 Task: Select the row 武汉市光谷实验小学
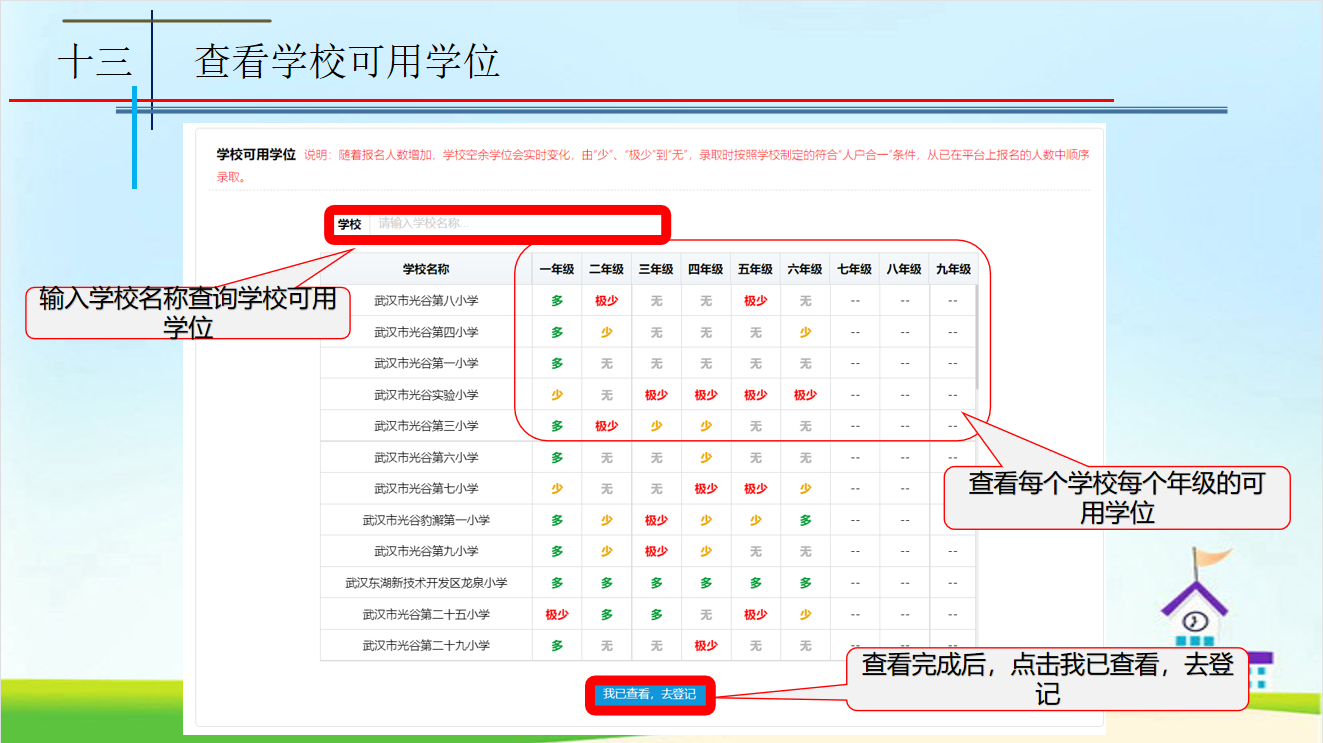click(648, 395)
